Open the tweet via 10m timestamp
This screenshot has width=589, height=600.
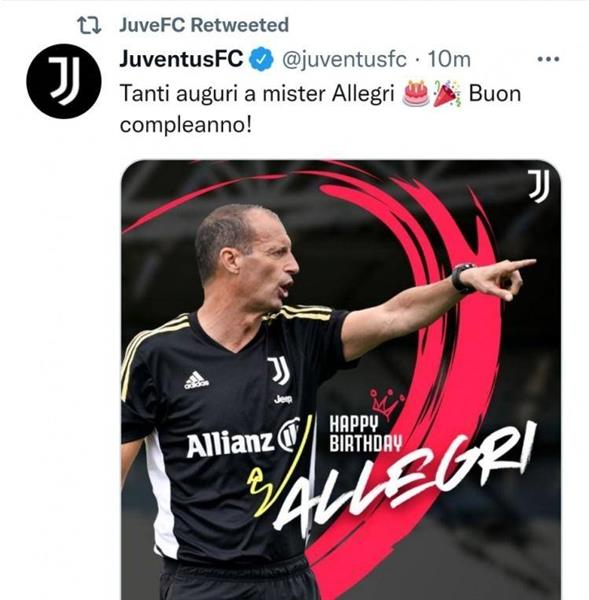point(449,59)
